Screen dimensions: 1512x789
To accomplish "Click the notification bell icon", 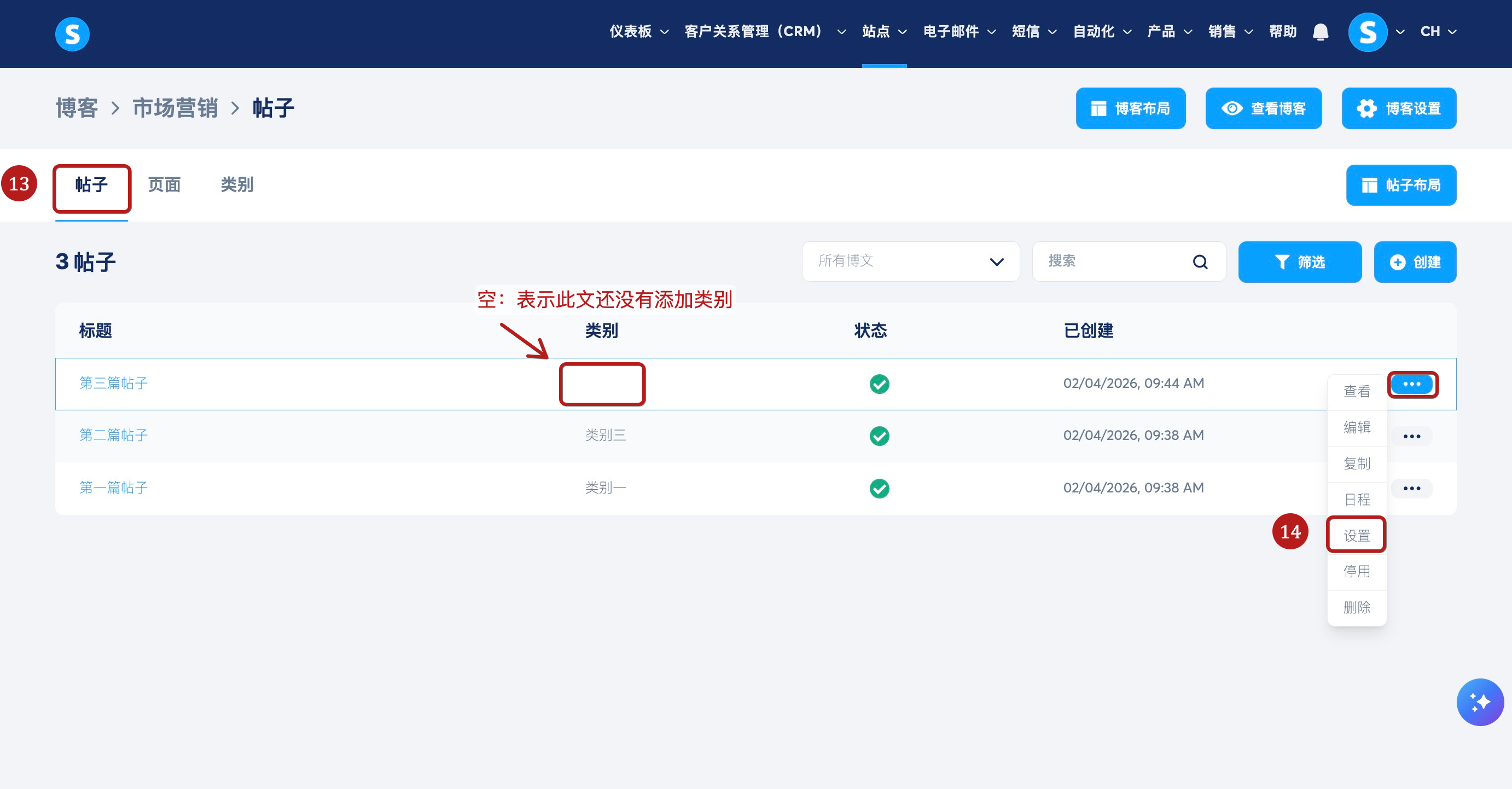I will click(x=1320, y=32).
